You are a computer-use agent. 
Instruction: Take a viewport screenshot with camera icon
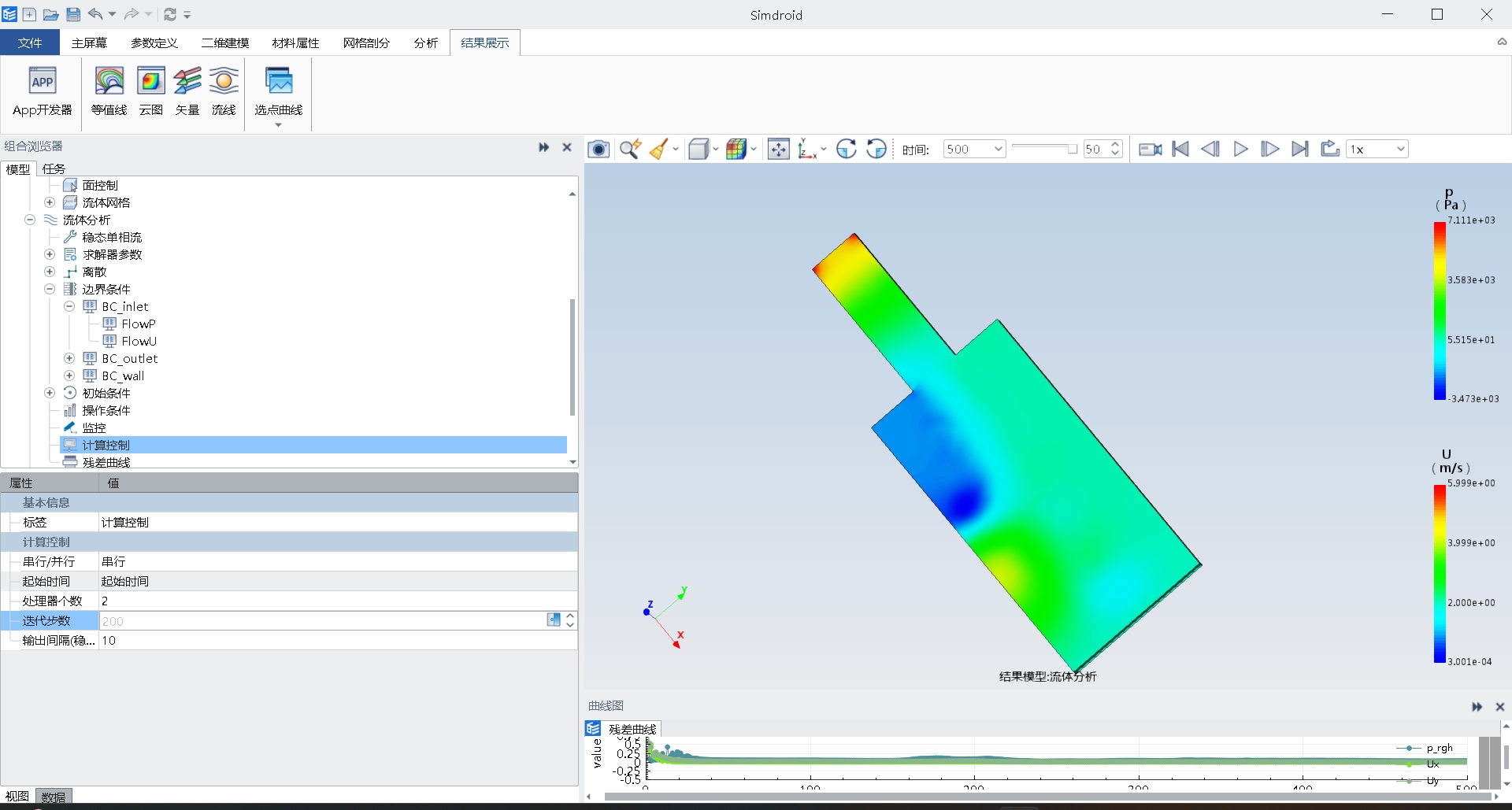click(x=598, y=149)
